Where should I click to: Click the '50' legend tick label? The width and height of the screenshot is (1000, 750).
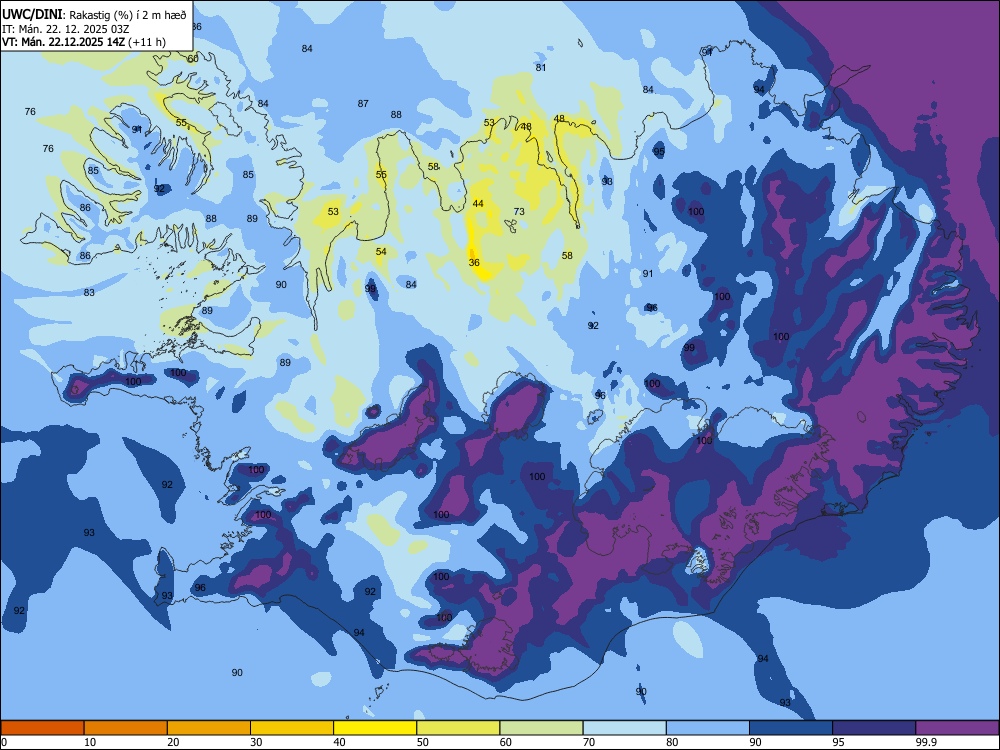(x=423, y=742)
